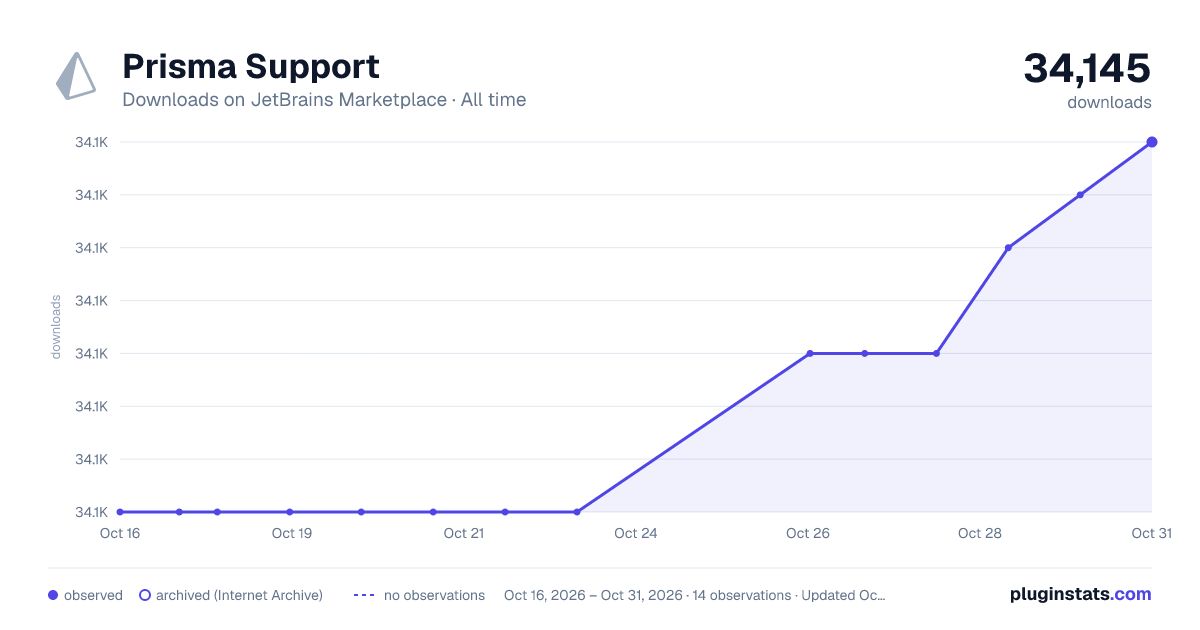Click the Prisma logo icon

pyautogui.click(x=76, y=76)
